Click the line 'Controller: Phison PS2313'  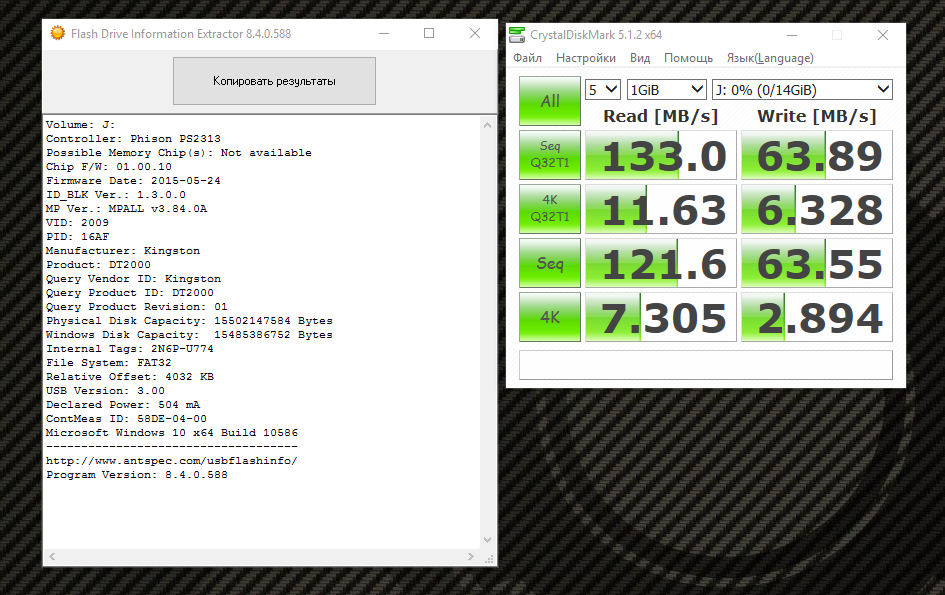(x=133, y=139)
